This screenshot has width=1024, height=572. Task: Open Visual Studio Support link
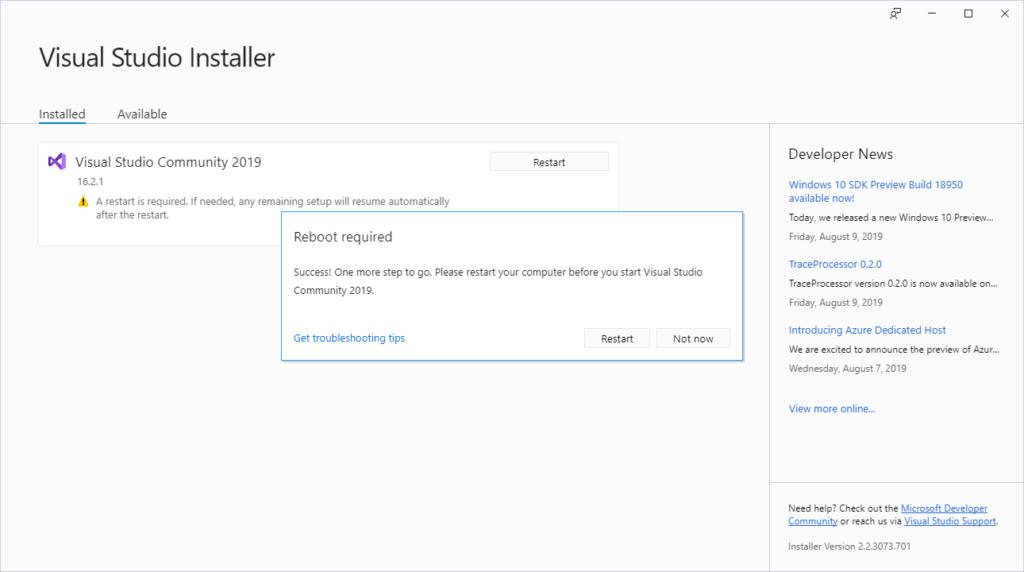click(x=950, y=521)
